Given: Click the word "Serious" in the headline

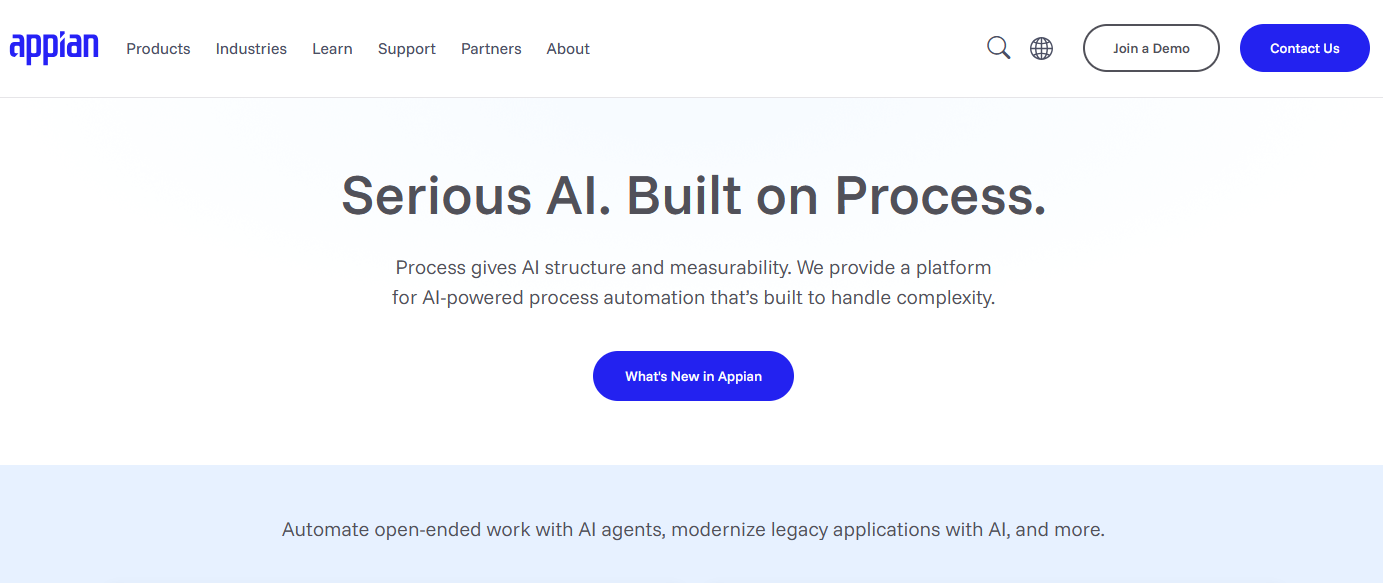Looking at the screenshot, I should 436,195.
